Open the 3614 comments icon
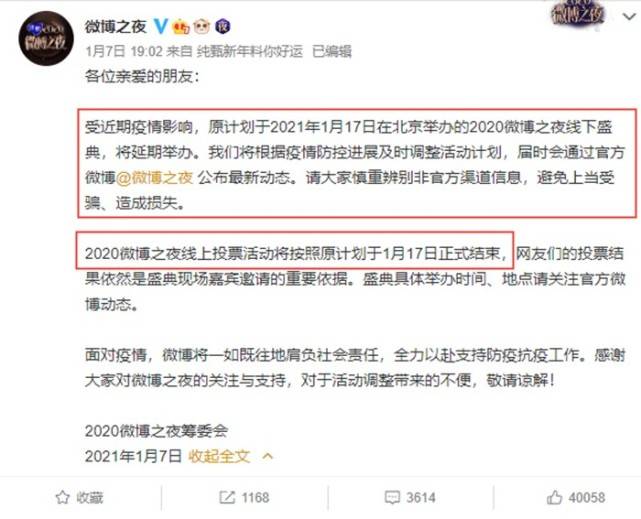The width and height of the screenshot is (641, 519). point(392,497)
